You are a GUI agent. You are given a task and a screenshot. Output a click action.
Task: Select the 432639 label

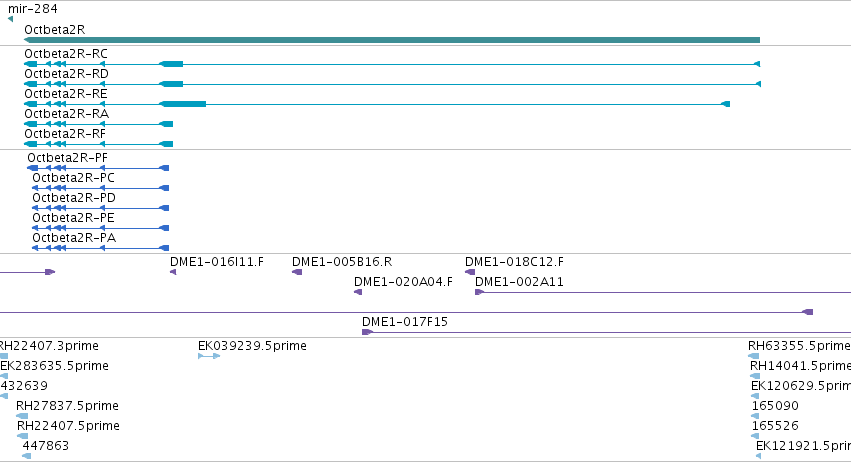pos(24,386)
